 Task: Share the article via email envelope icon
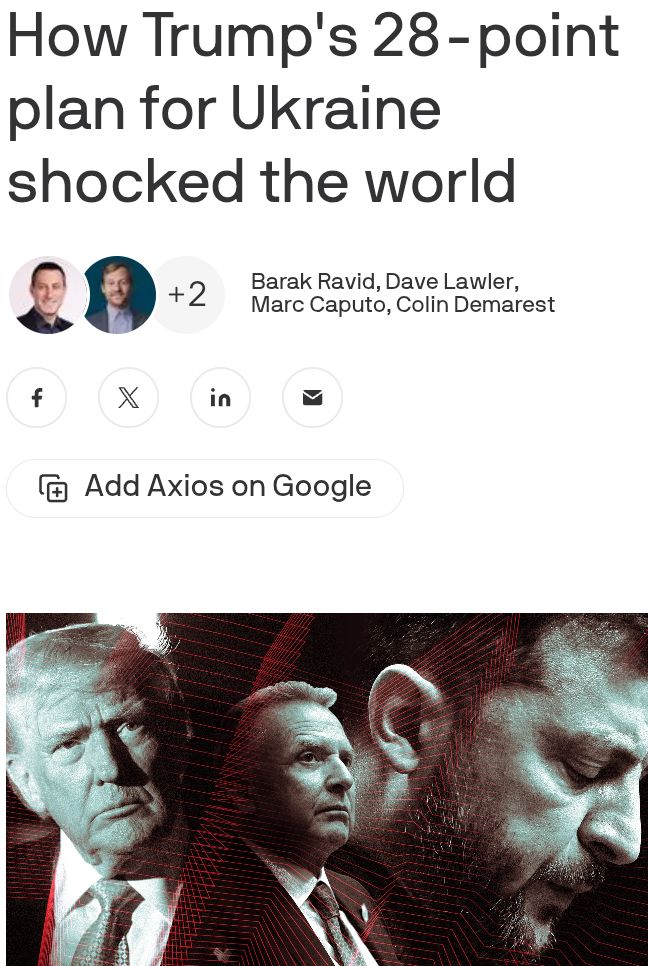[312, 397]
